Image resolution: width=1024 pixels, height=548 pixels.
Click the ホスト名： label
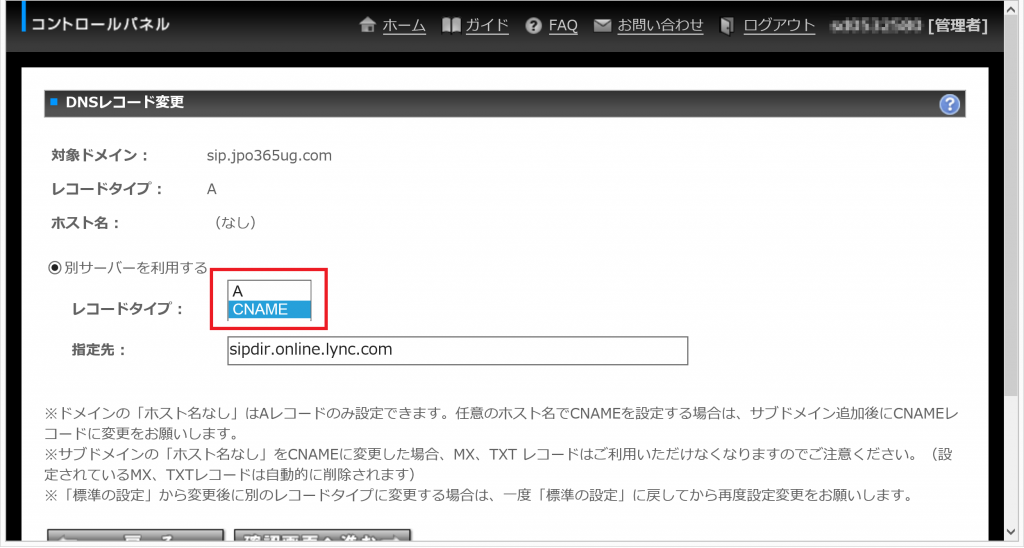(86, 223)
